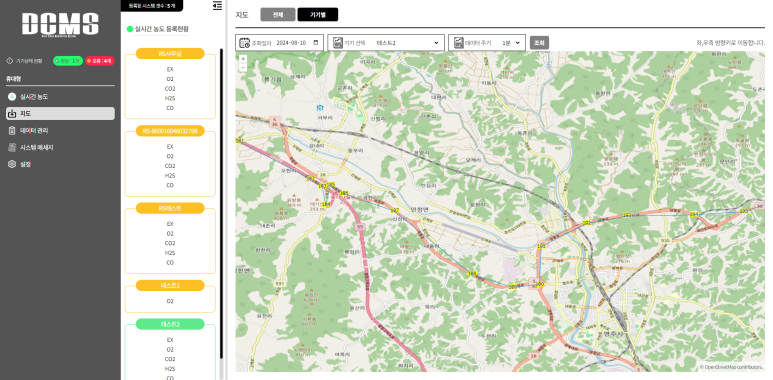Screen dimensions: 773x380
Task: Click the 데이터 관리 clipboard icon
Action: [x=12, y=131]
